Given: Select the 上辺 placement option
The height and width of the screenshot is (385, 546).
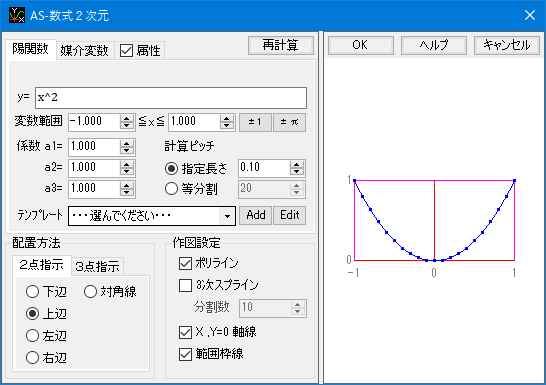Looking at the screenshot, I should click(32, 314).
